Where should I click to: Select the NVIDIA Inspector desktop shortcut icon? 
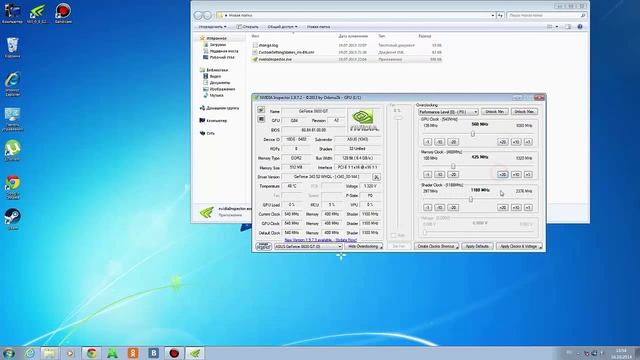tap(38, 13)
